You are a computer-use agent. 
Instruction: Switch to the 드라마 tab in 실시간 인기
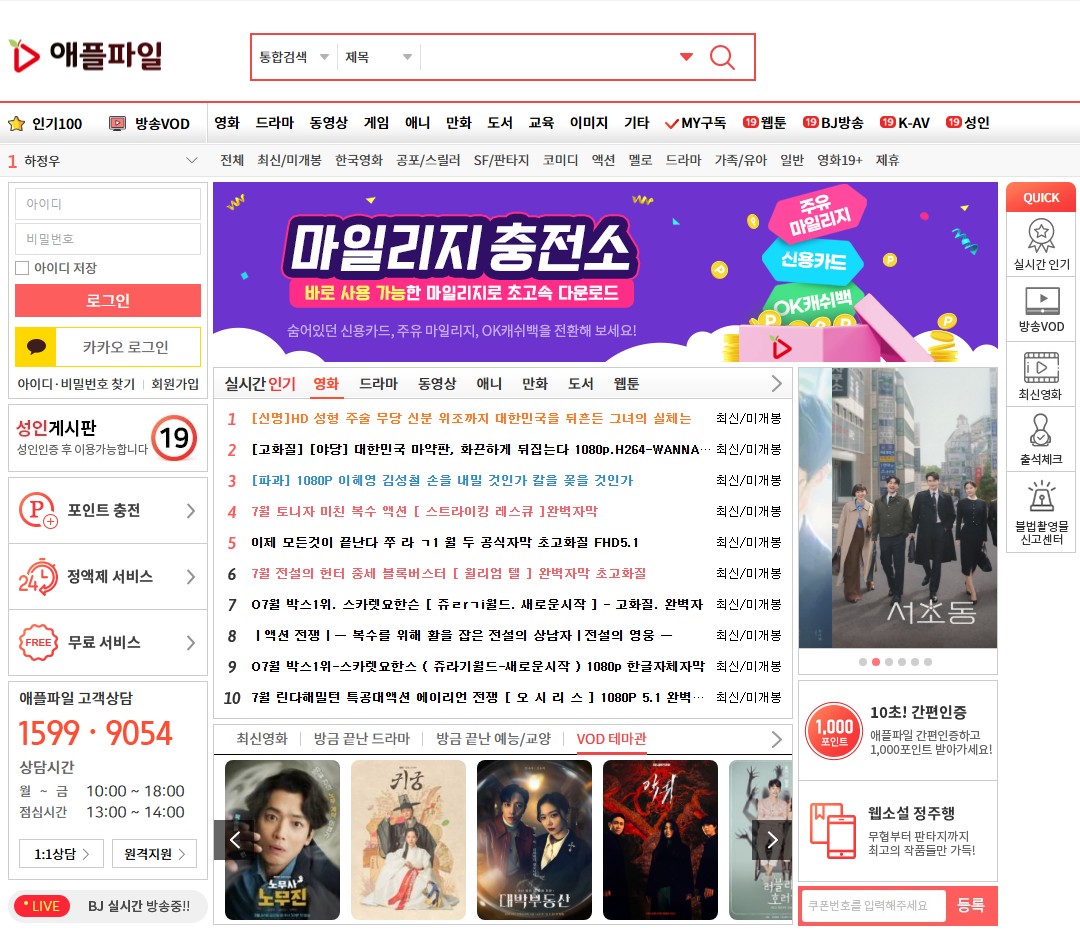click(x=377, y=384)
